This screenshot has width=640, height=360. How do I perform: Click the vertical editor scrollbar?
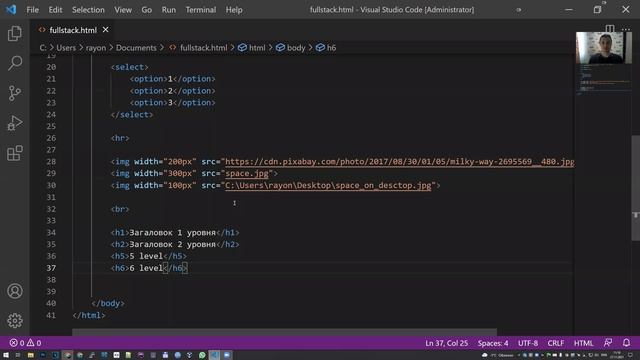point(636,188)
